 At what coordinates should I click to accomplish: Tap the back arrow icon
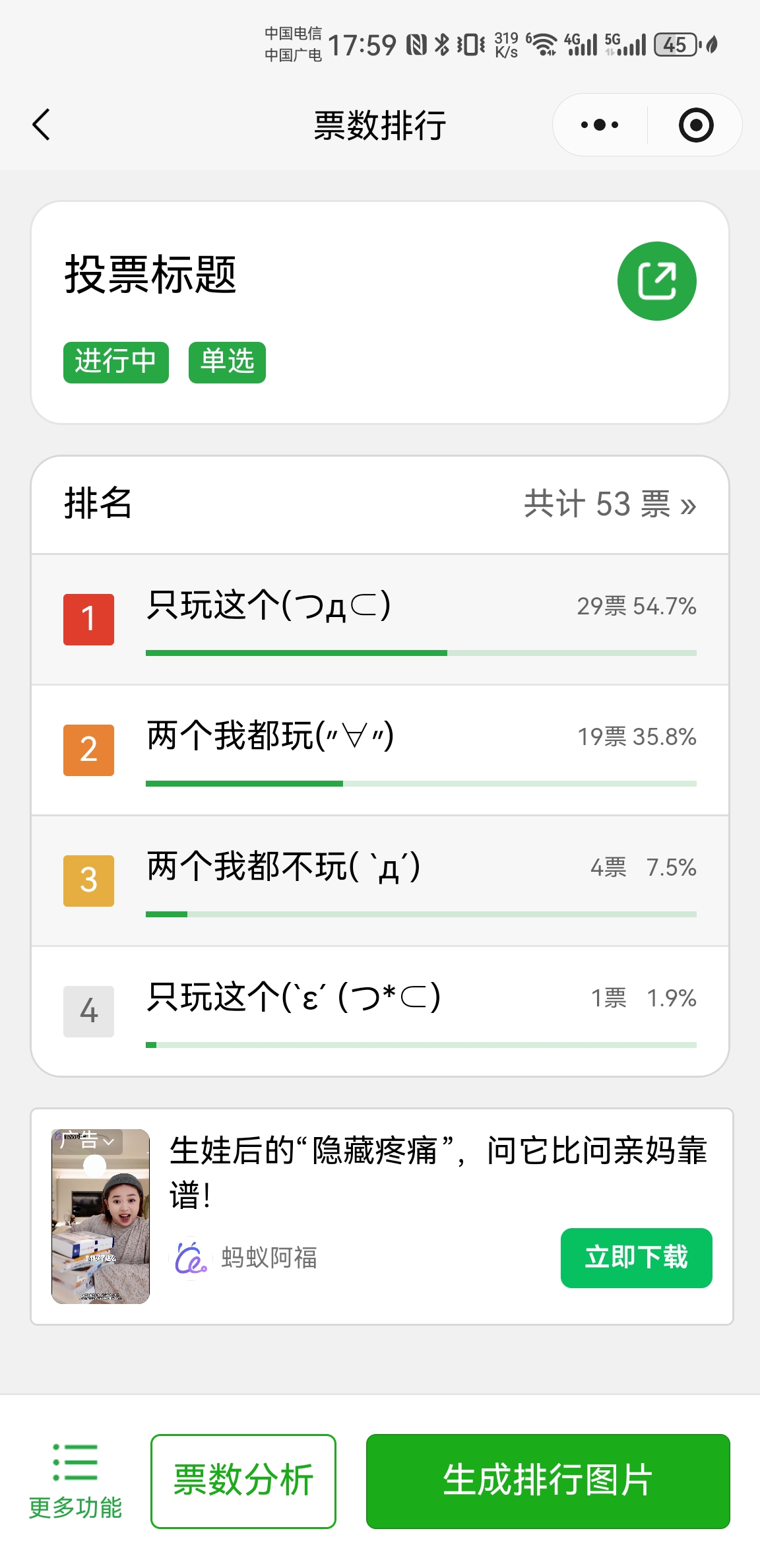[x=42, y=125]
